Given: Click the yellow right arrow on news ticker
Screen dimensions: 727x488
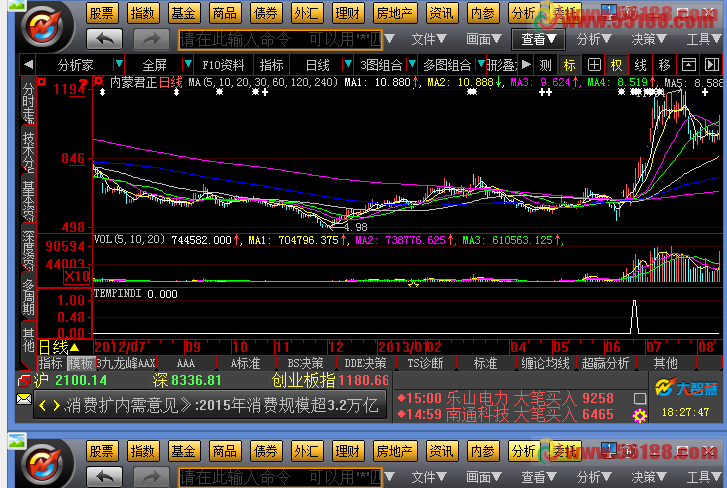Looking at the screenshot, I should [x=57, y=406].
